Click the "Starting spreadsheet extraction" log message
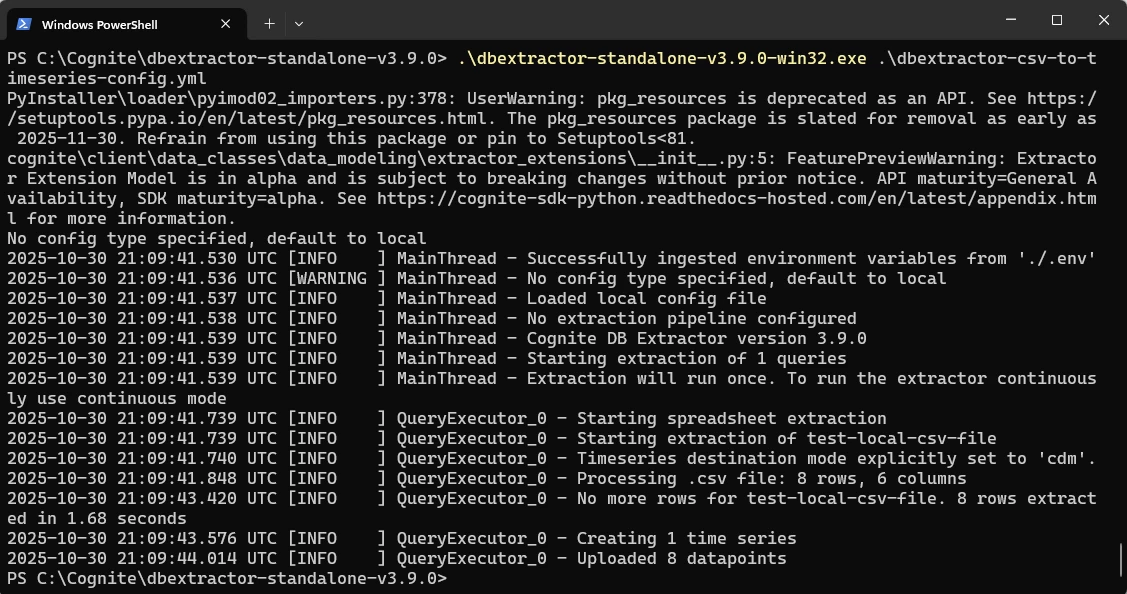The height and width of the screenshot is (594, 1127). 731,418
